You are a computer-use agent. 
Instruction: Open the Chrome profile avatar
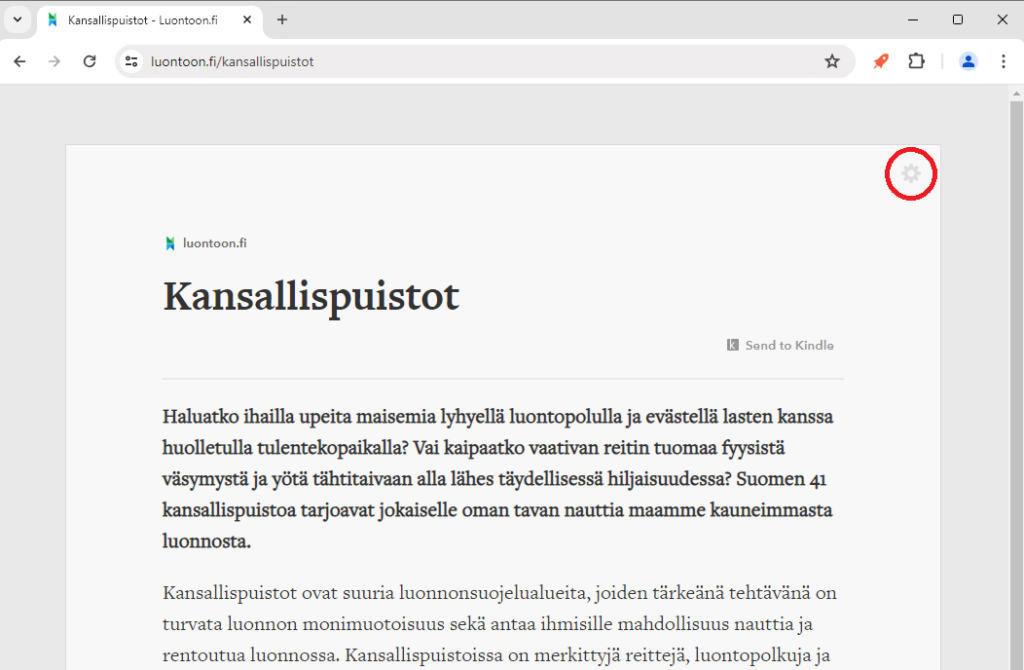(968, 62)
